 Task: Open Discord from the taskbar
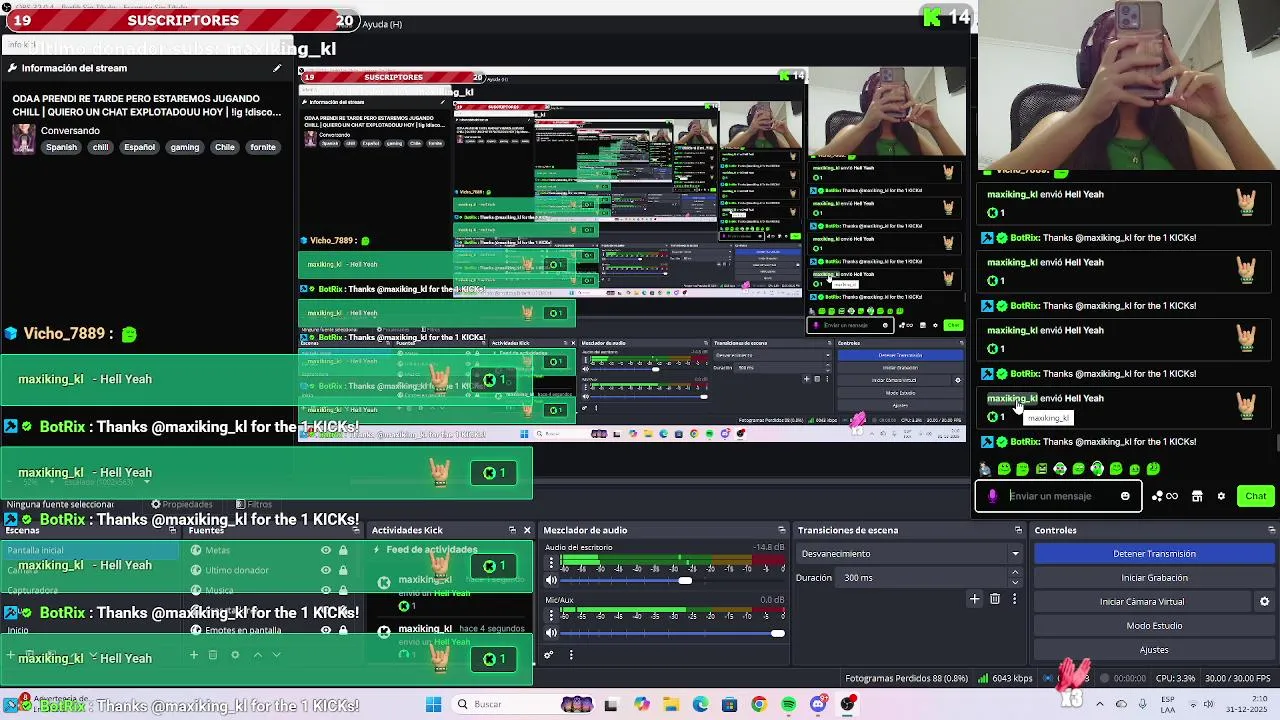pyautogui.click(x=818, y=704)
